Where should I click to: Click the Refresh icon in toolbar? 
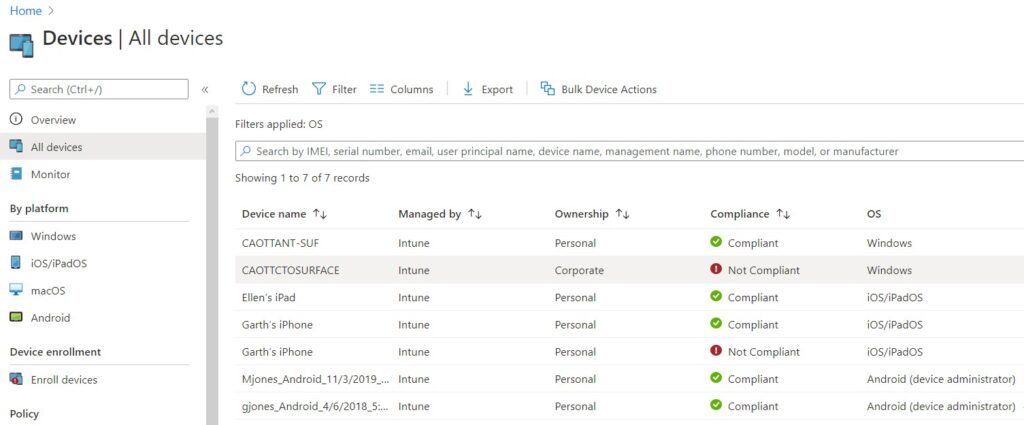(249, 89)
